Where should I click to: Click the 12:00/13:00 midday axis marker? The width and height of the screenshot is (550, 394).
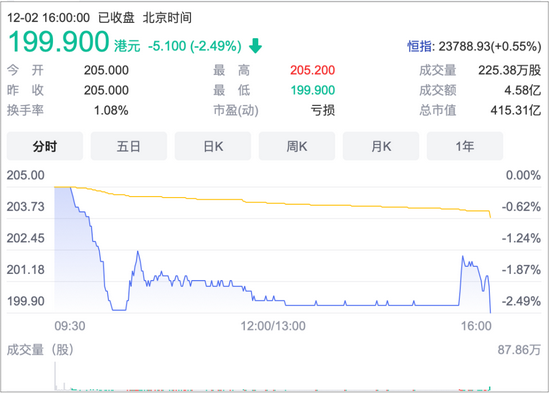click(x=273, y=326)
